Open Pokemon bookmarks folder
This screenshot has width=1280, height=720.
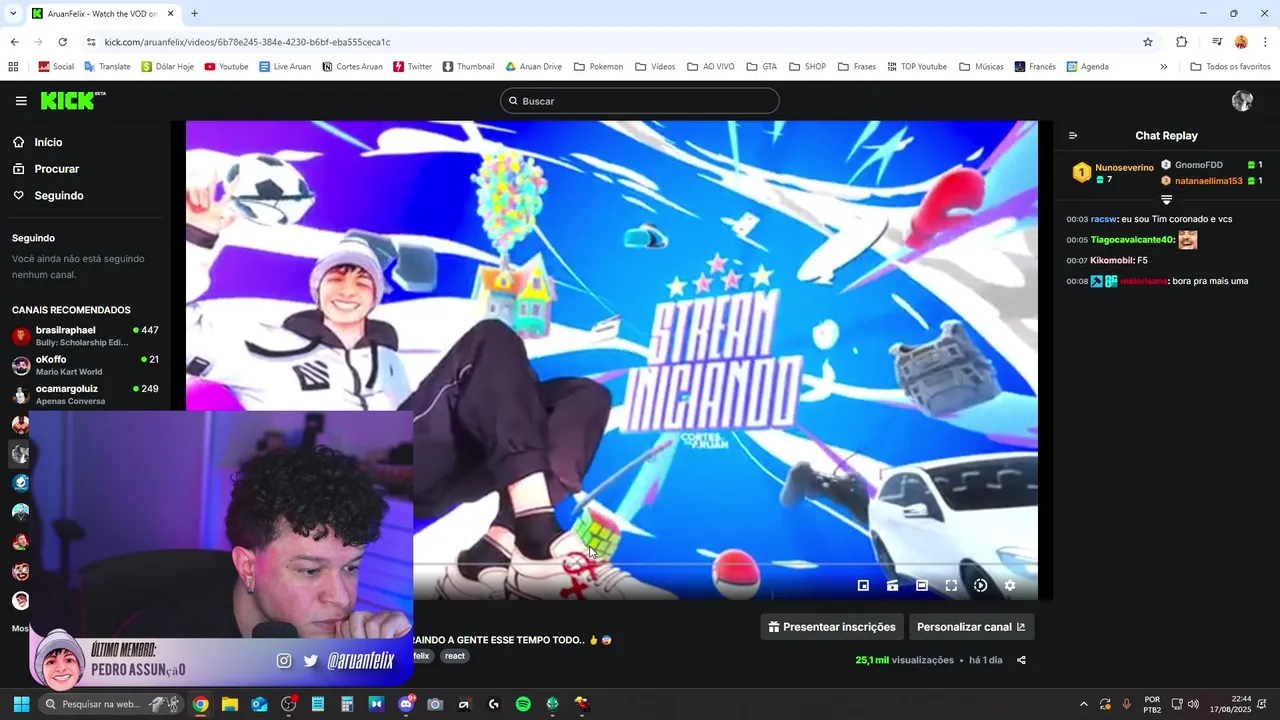coord(597,67)
